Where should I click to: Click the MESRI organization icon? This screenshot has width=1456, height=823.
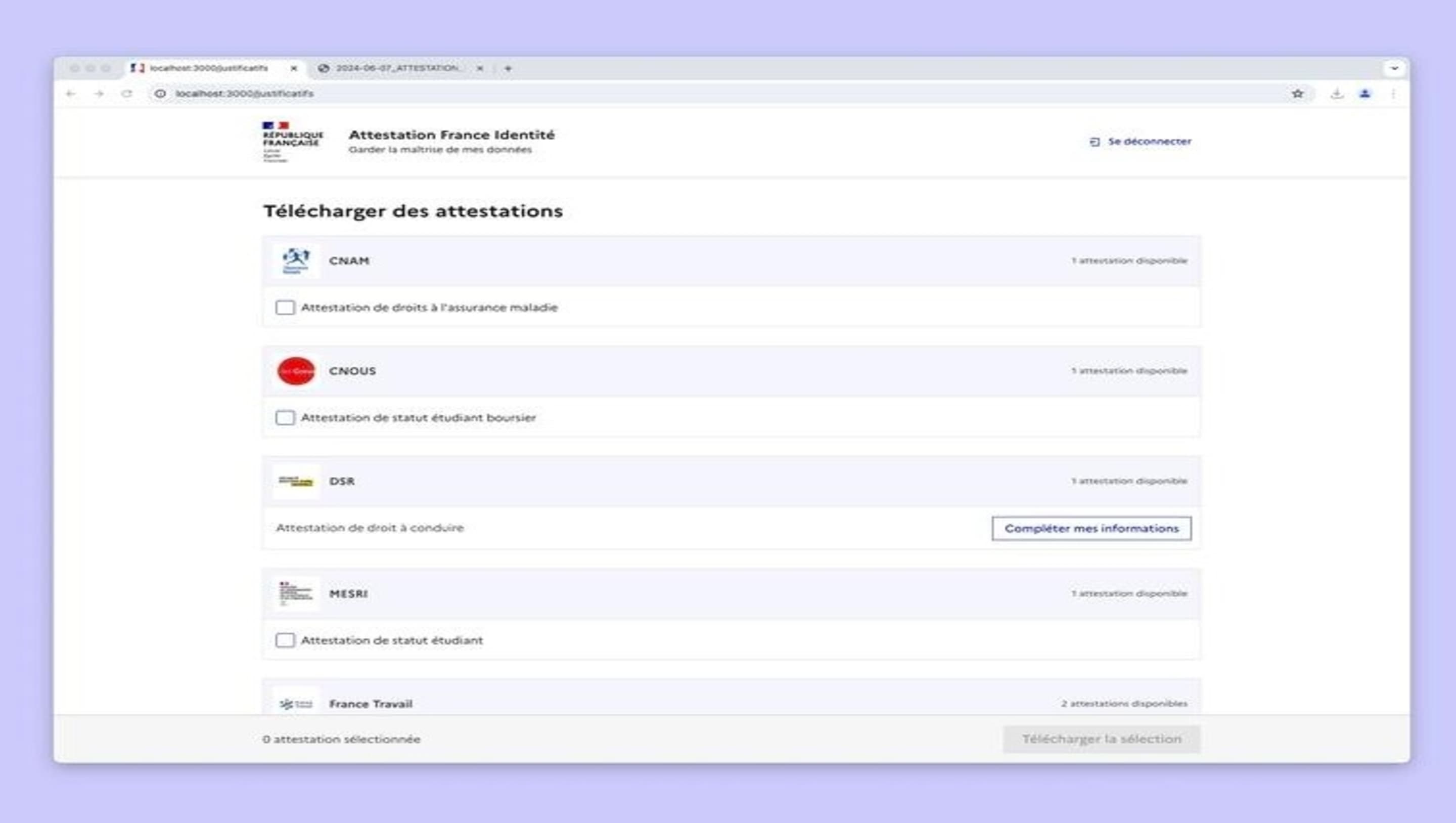294,593
